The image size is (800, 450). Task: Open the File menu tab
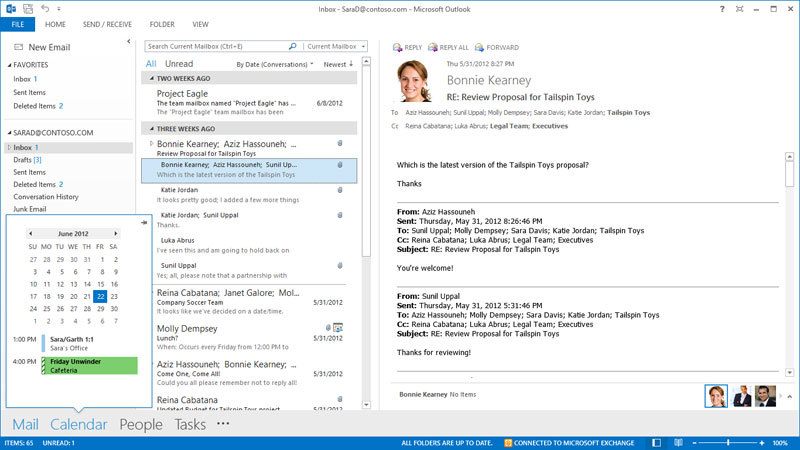tap(17, 24)
